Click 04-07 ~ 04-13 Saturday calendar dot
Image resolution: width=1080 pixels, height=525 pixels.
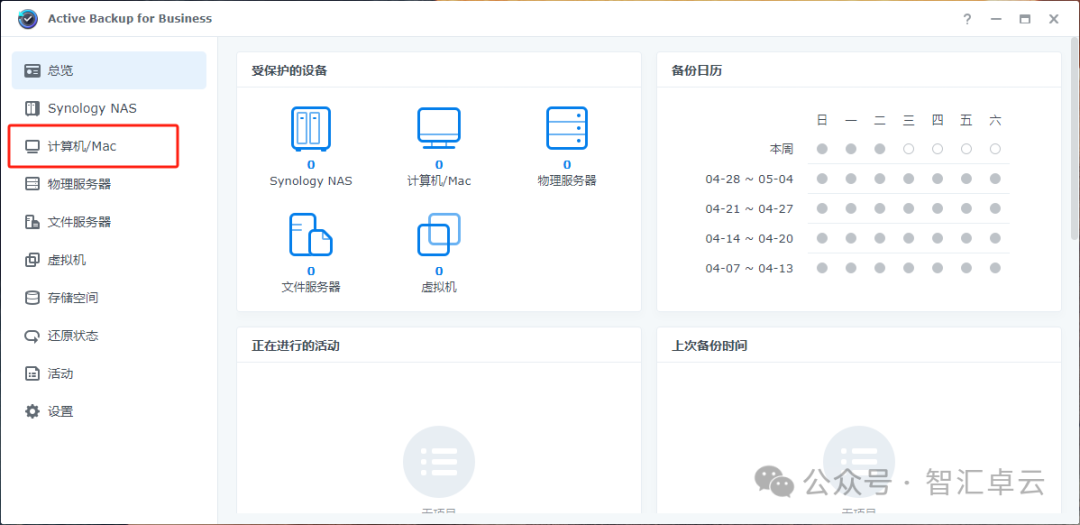pyautogui.click(x=995, y=268)
